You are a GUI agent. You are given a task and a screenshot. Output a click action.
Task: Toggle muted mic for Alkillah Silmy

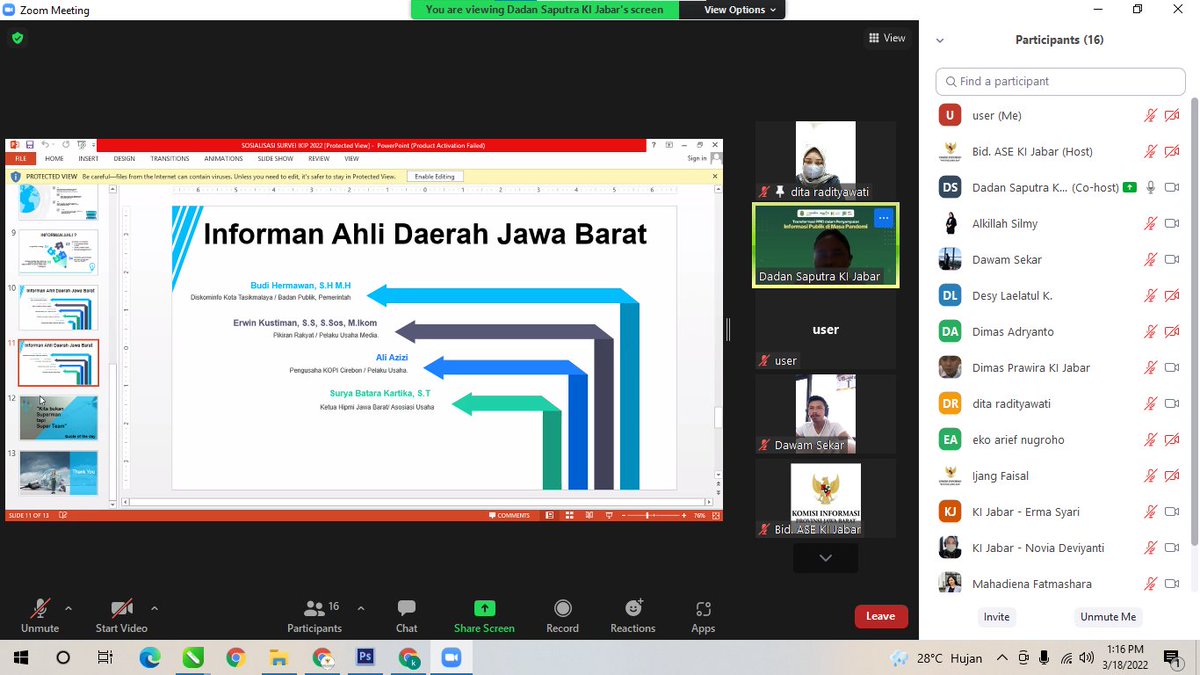click(x=1150, y=224)
